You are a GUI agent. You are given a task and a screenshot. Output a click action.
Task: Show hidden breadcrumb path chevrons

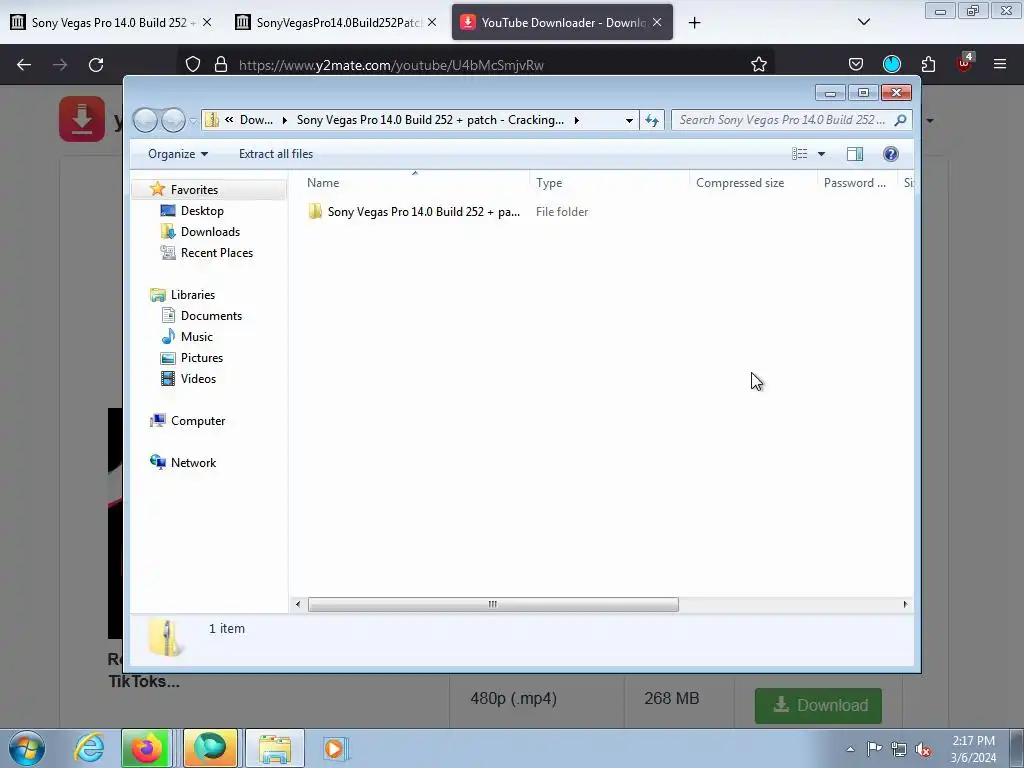pos(229,120)
